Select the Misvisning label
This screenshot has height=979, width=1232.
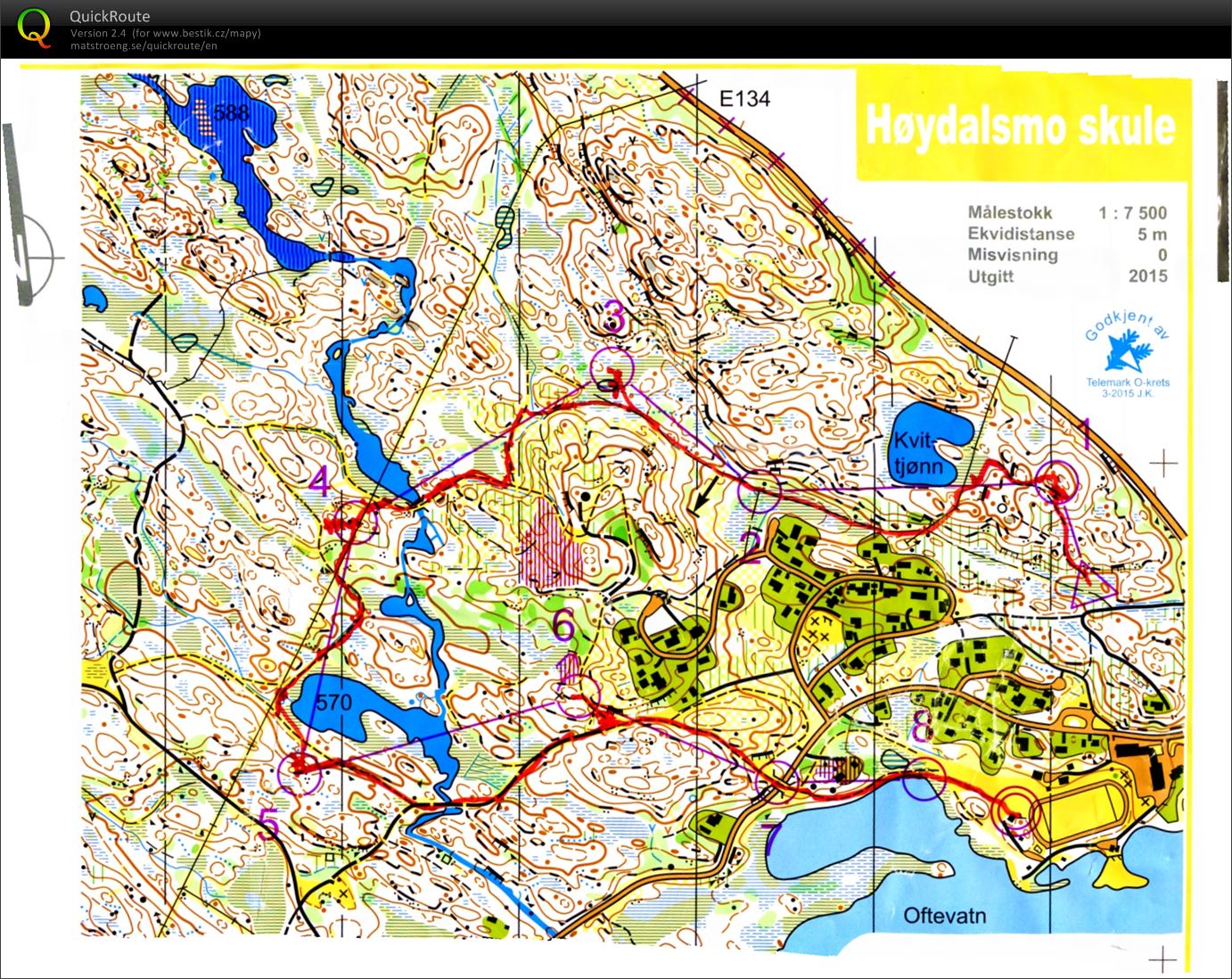tap(1013, 255)
